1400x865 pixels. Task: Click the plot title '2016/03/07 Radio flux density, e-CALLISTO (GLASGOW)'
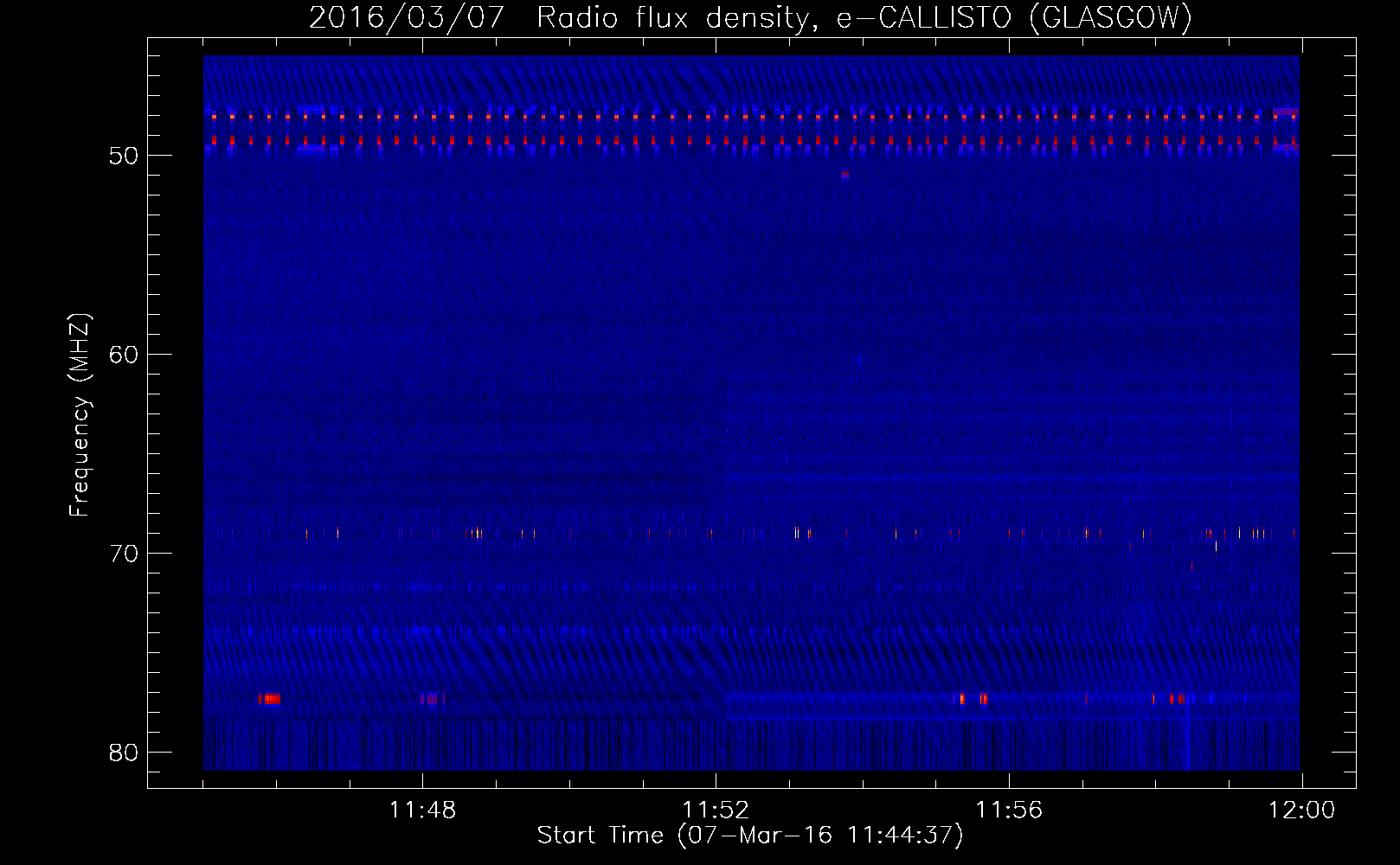pyautogui.click(x=750, y=17)
